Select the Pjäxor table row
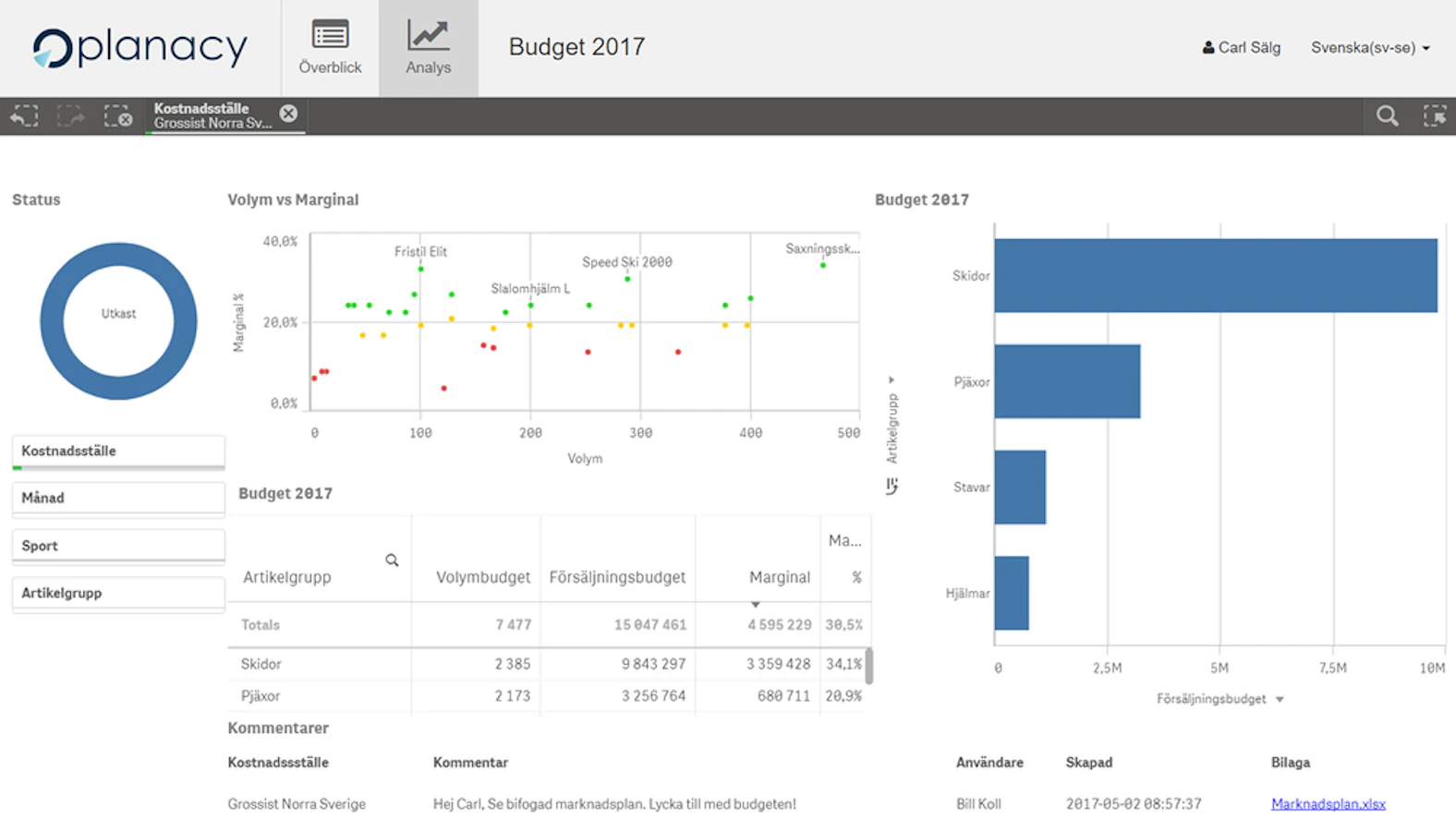1456x831 pixels. pyautogui.click(x=549, y=696)
